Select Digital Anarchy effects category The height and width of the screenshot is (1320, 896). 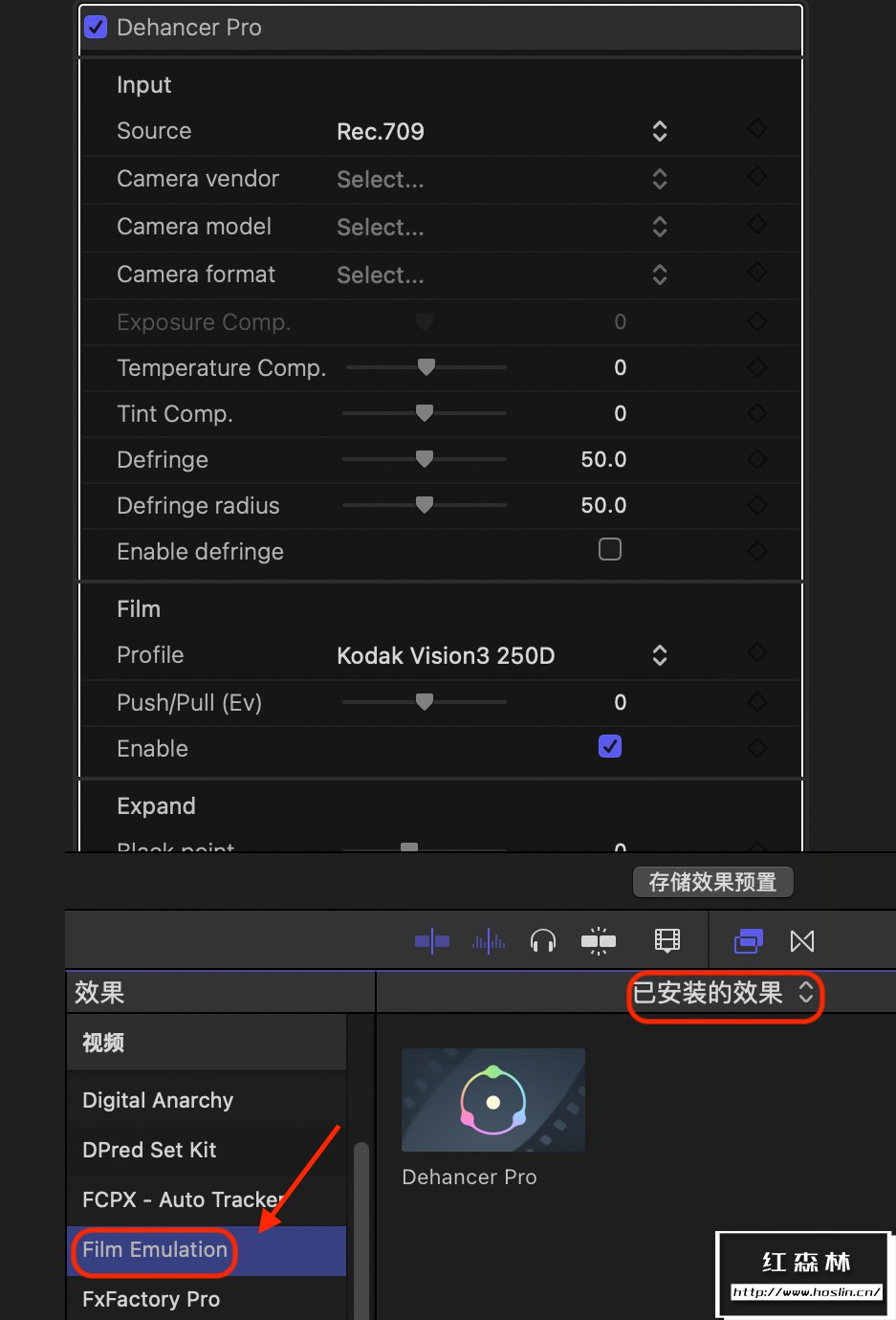207,1100
